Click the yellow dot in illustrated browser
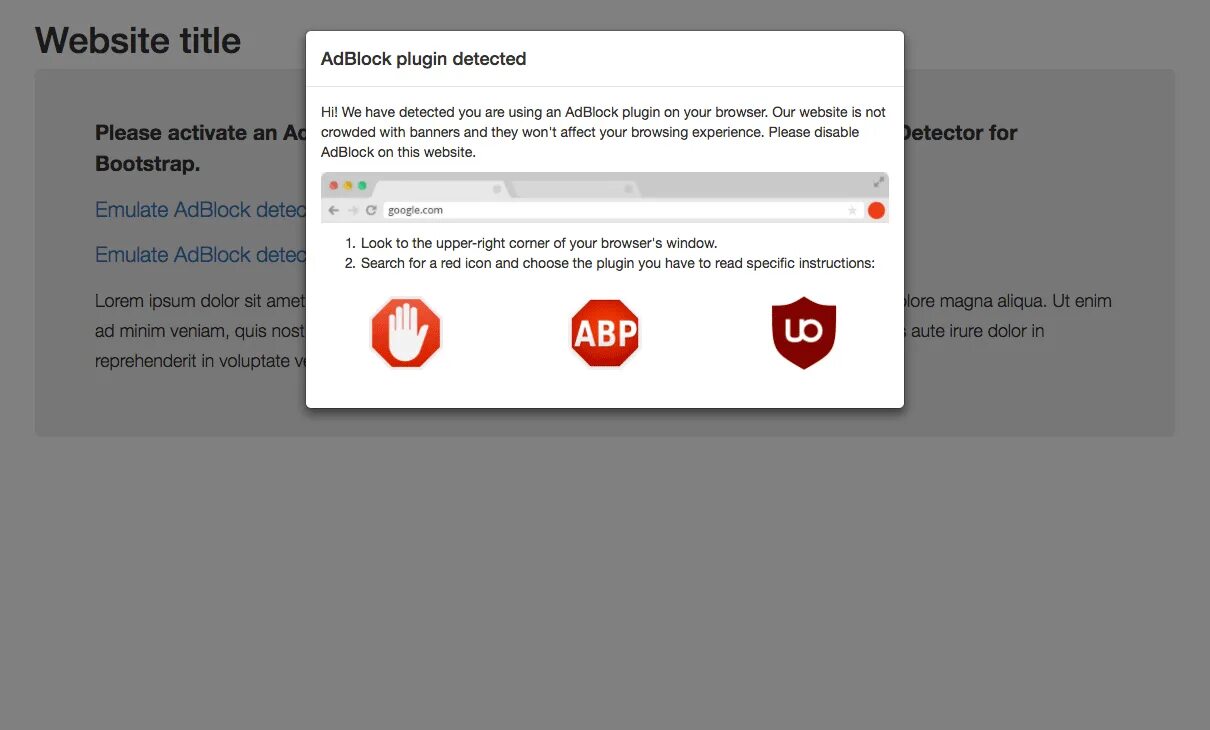 click(348, 186)
